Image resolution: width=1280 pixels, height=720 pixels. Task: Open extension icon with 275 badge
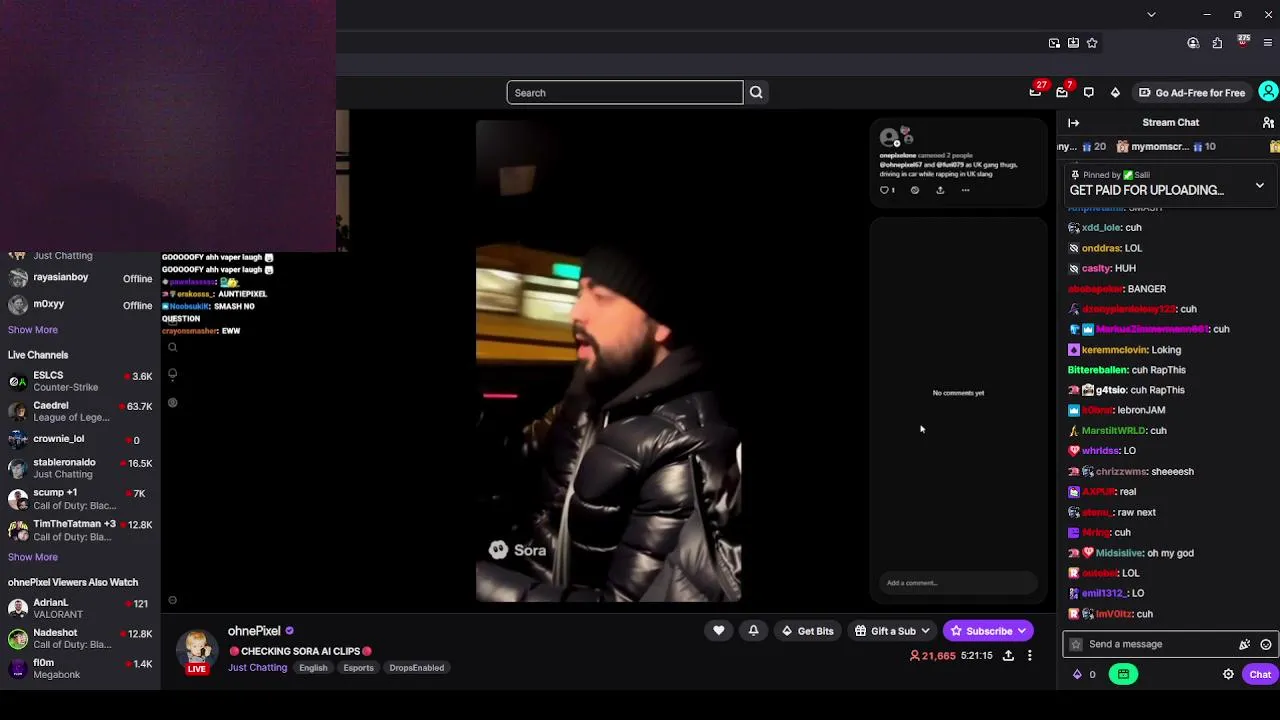click(1243, 42)
